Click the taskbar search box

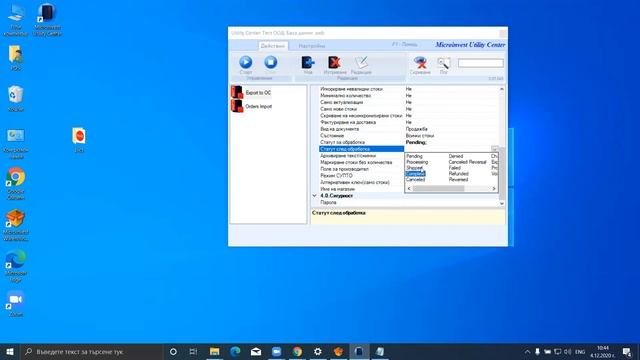click(x=92, y=351)
